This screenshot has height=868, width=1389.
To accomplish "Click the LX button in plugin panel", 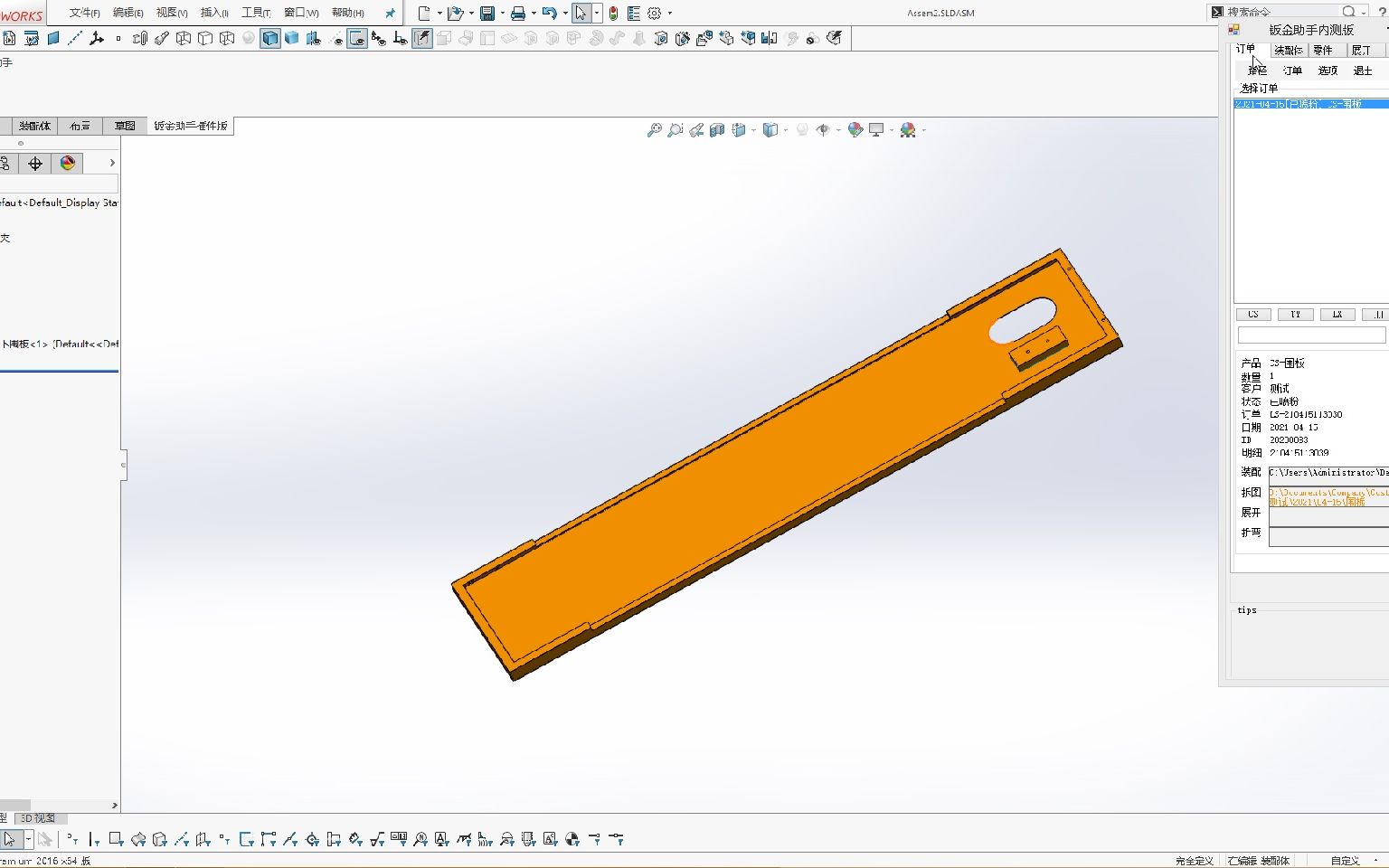I will [x=1337, y=315].
